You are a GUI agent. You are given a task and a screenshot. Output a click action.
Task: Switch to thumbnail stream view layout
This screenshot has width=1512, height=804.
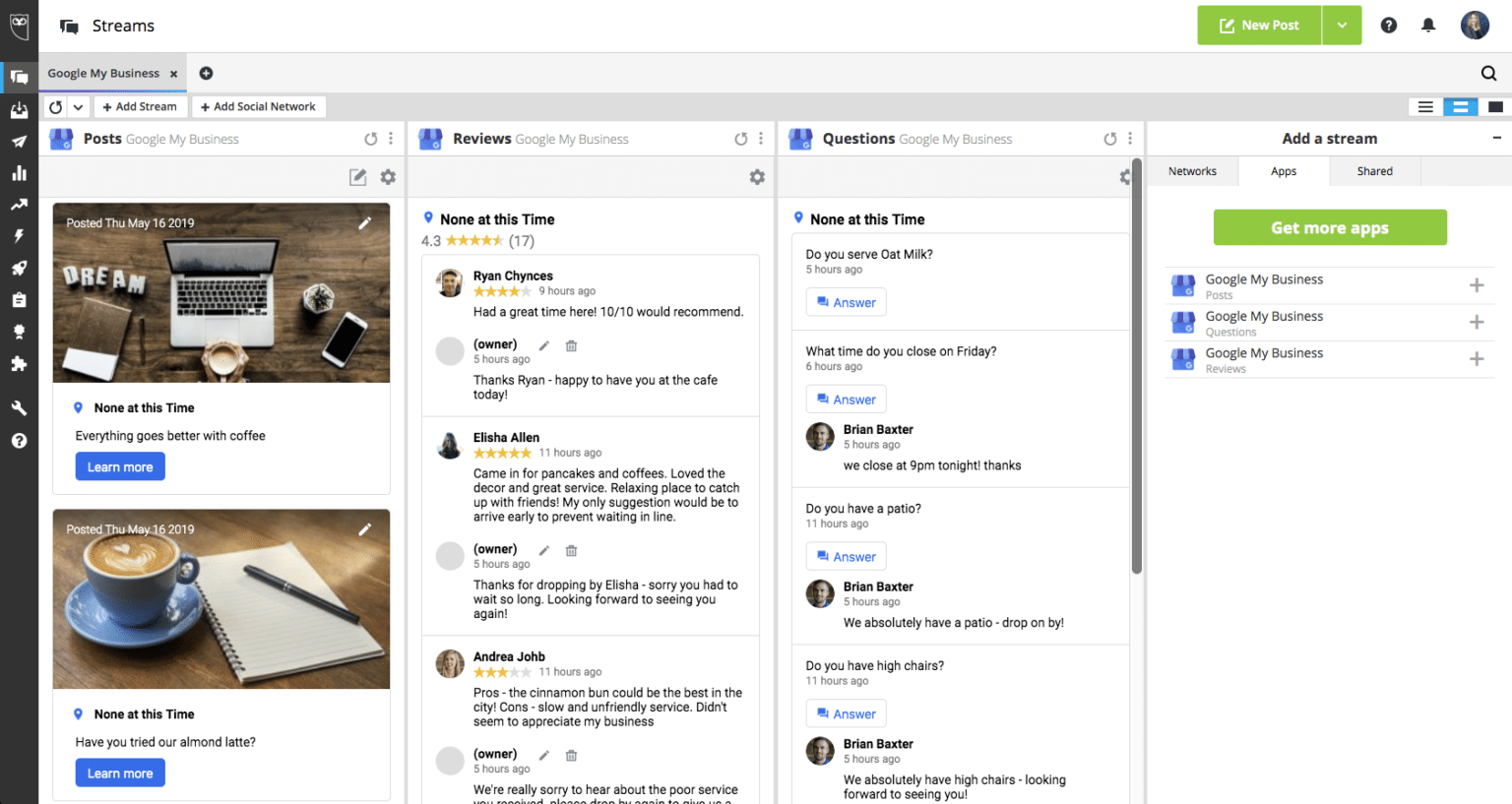pyautogui.click(x=1495, y=106)
